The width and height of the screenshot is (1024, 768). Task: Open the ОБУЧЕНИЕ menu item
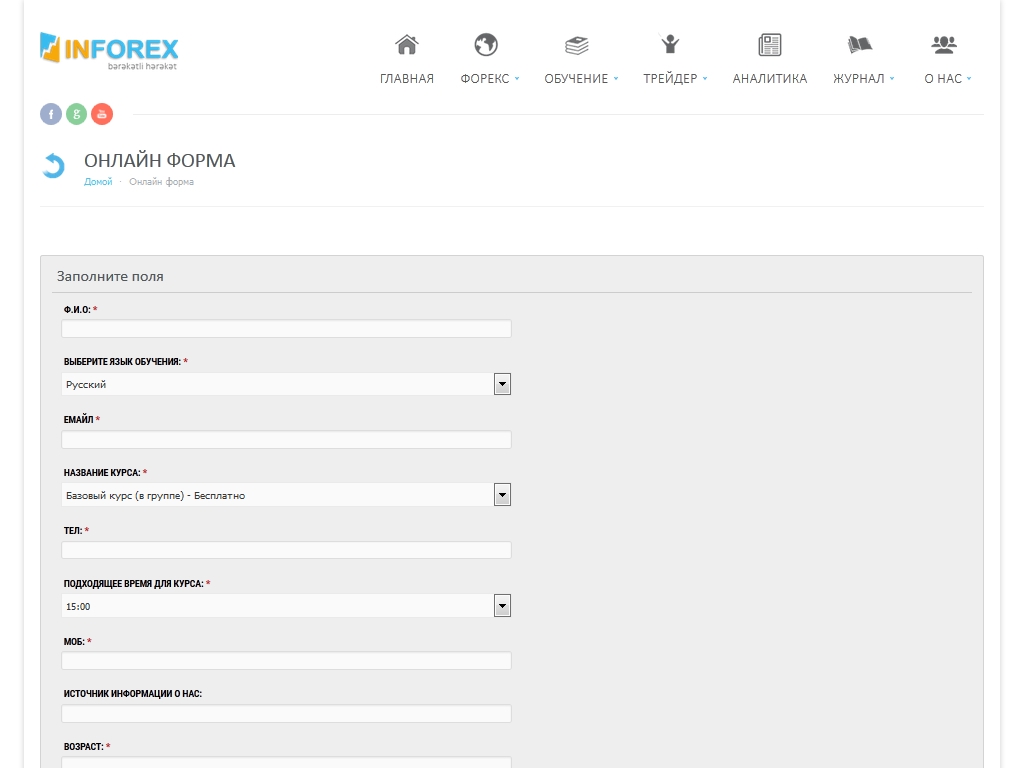tap(577, 79)
